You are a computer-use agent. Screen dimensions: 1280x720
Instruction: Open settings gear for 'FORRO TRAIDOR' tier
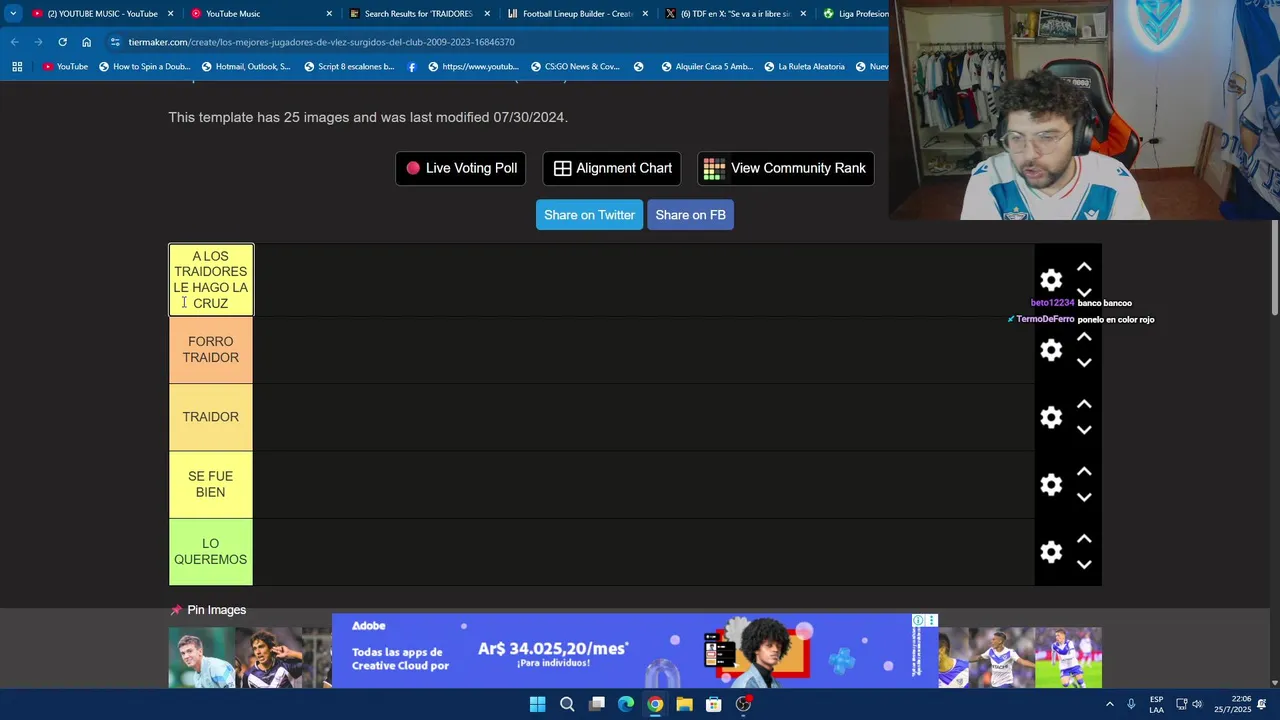pos(1051,350)
